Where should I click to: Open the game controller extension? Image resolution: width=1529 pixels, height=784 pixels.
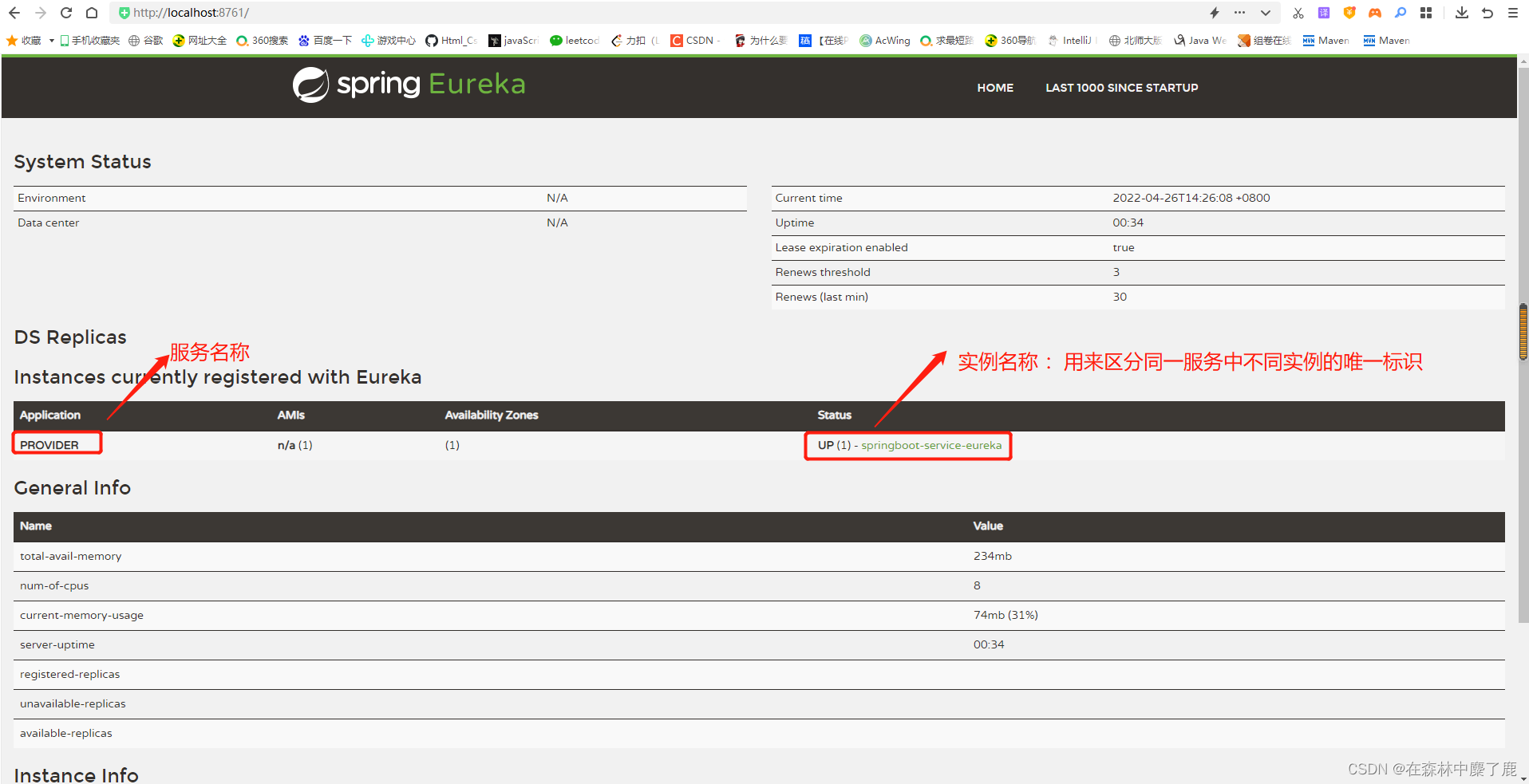(1375, 13)
